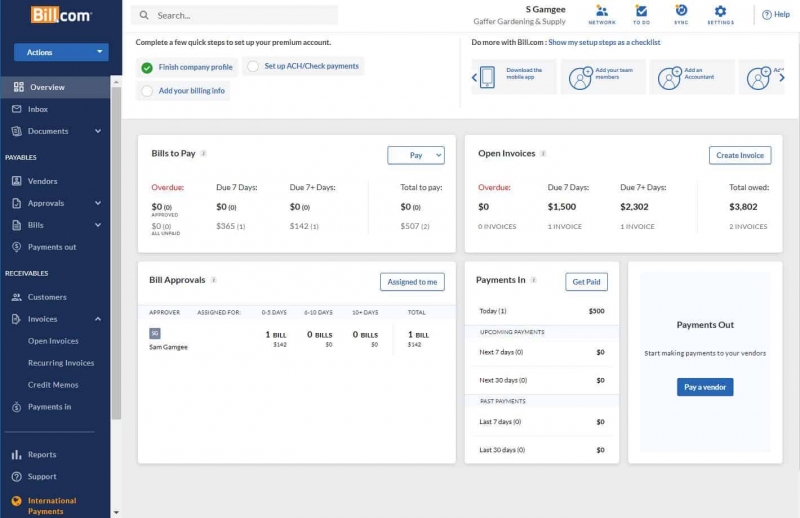800x518 pixels.
Task: Go to Vendors menu item
Action: coord(42,181)
